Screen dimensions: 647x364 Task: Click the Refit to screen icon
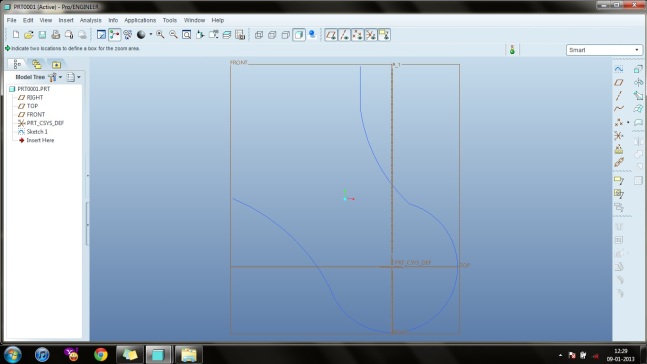(x=187, y=35)
